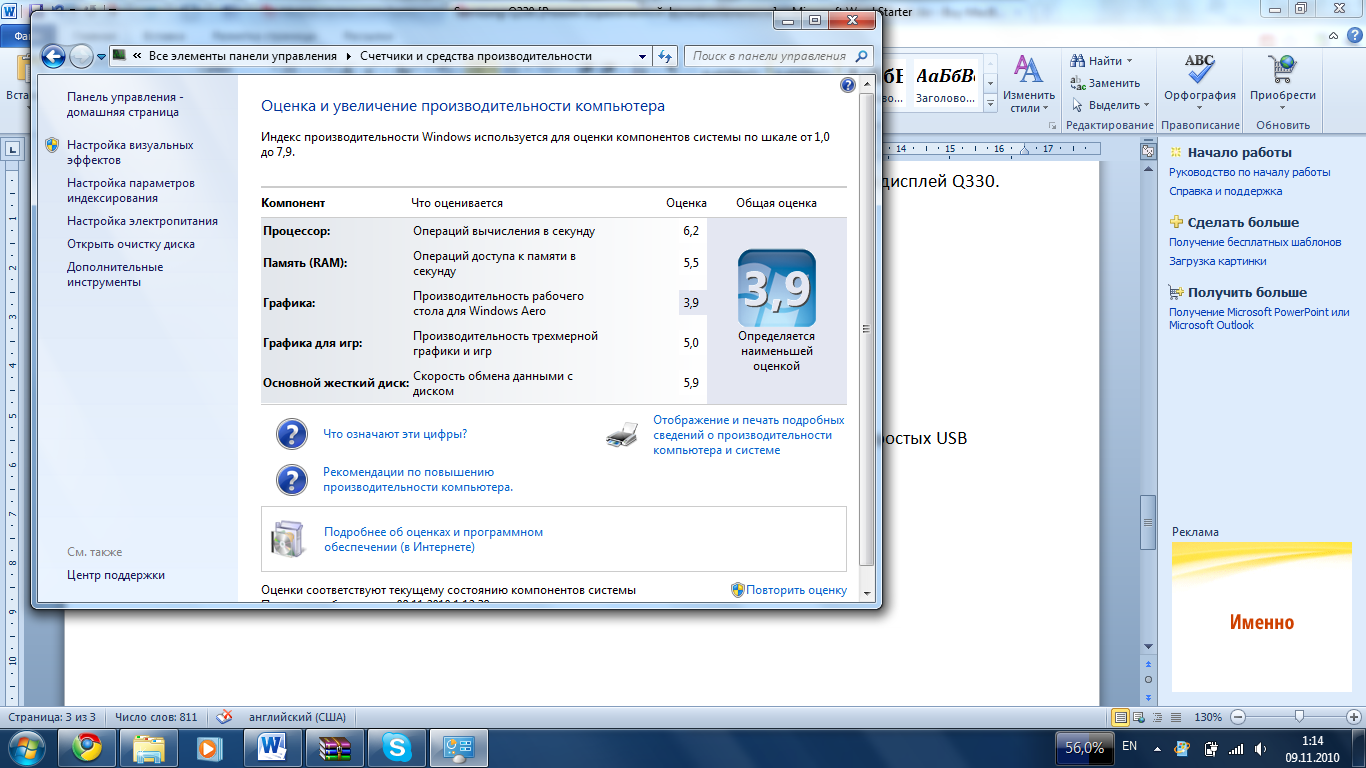Click the Word zoom slider handle

click(1299, 717)
